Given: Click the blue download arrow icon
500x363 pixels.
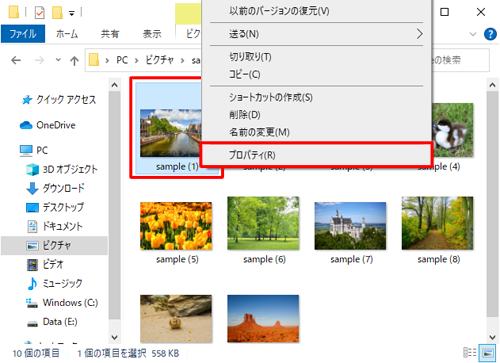Looking at the screenshot, I should pyautogui.click(x=32, y=188).
